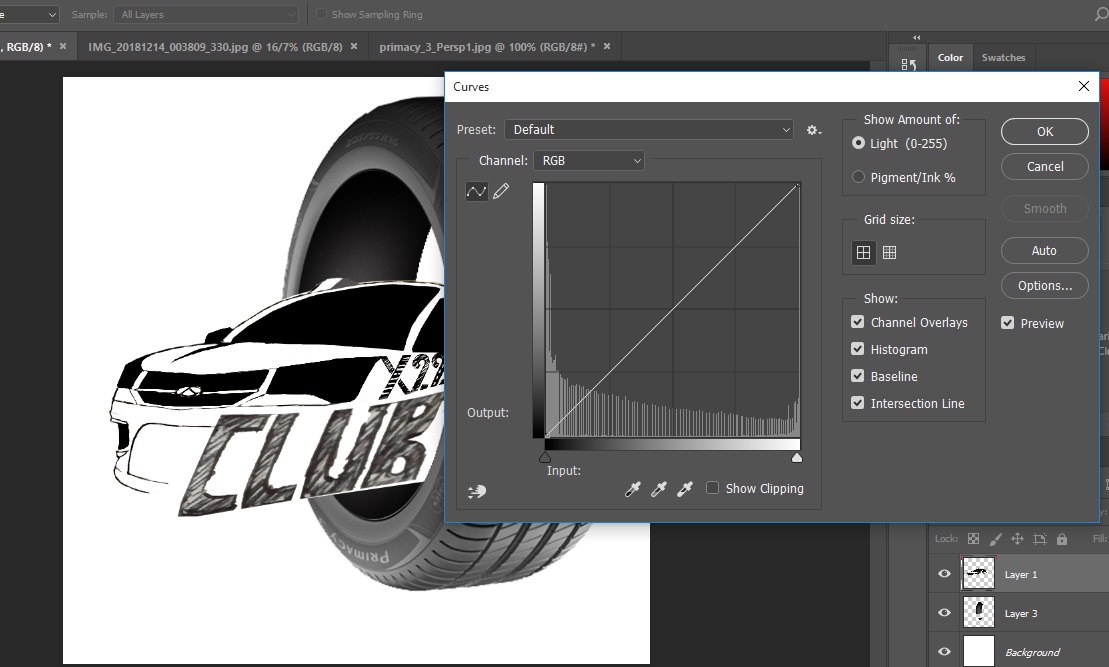Lock layer position with move icon
Viewport: 1109px width, 667px height.
tap(1017, 539)
